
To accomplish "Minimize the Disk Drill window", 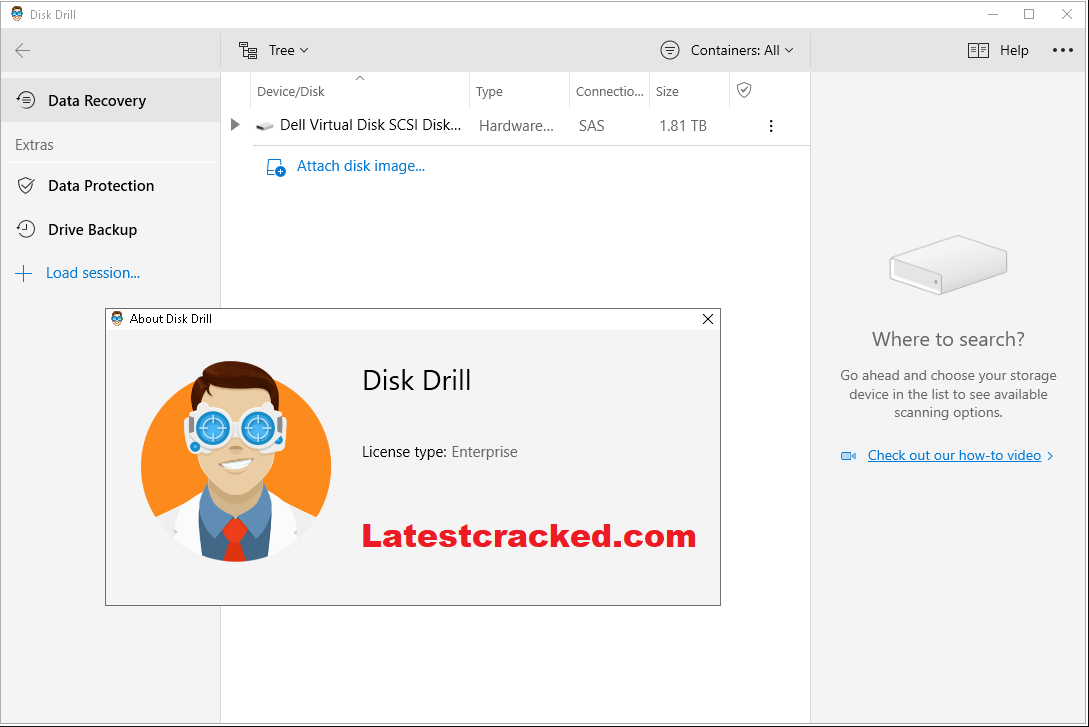I will tap(993, 14).
